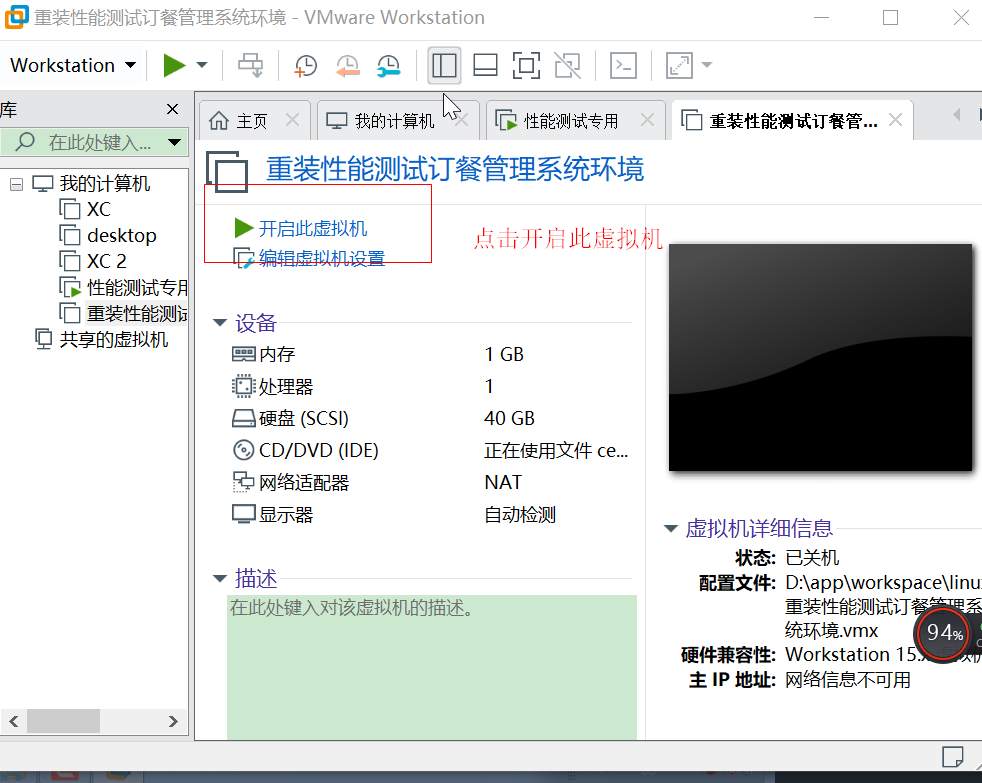982x783 pixels.
Task: Open the console view icon
Action: (x=623, y=65)
